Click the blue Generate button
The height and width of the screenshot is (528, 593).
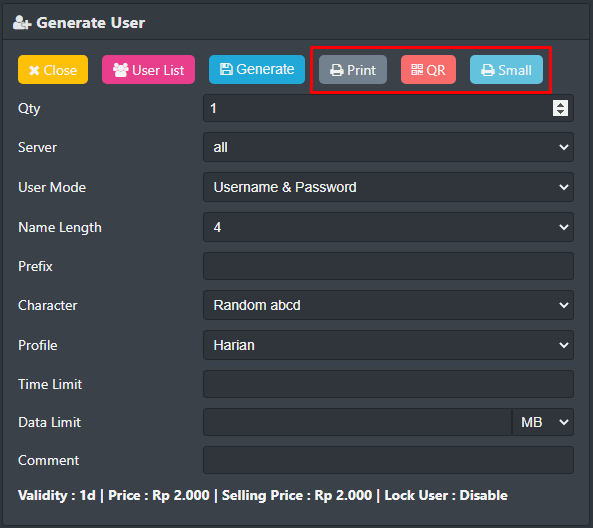point(257,70)
